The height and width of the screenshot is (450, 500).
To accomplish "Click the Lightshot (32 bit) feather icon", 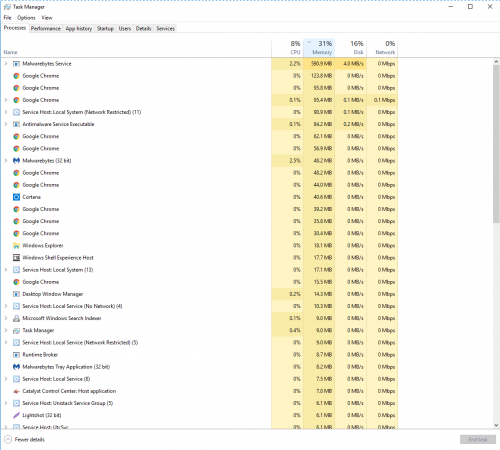I will tap(16, 415).
